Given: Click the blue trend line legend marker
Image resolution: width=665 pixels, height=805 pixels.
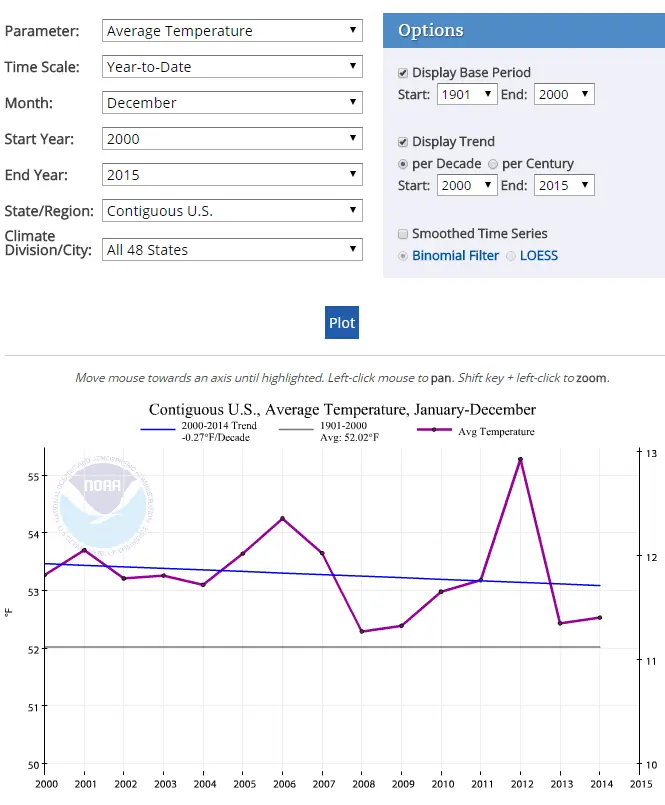Looking at the screenshot, I should [x=158, y=431].
